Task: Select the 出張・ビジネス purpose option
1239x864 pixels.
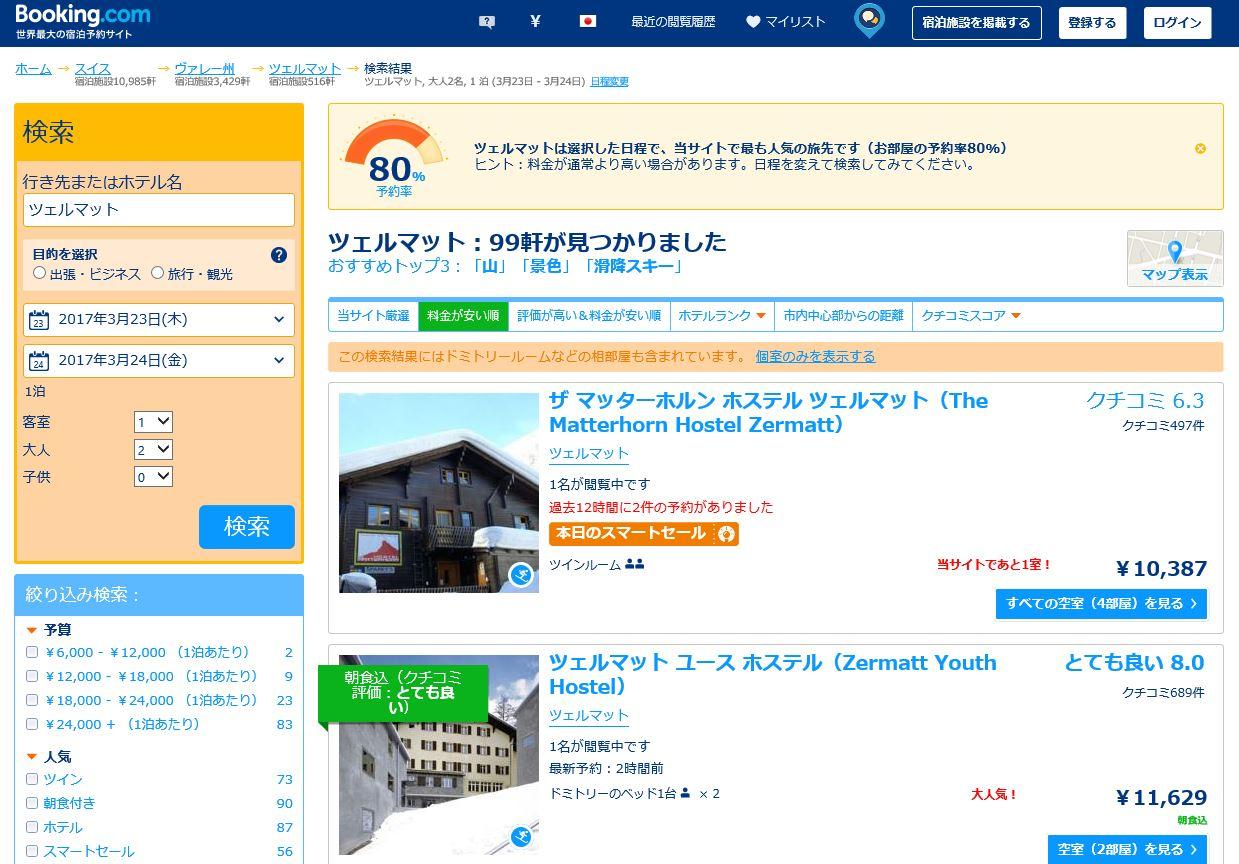Action: point(40,272)
